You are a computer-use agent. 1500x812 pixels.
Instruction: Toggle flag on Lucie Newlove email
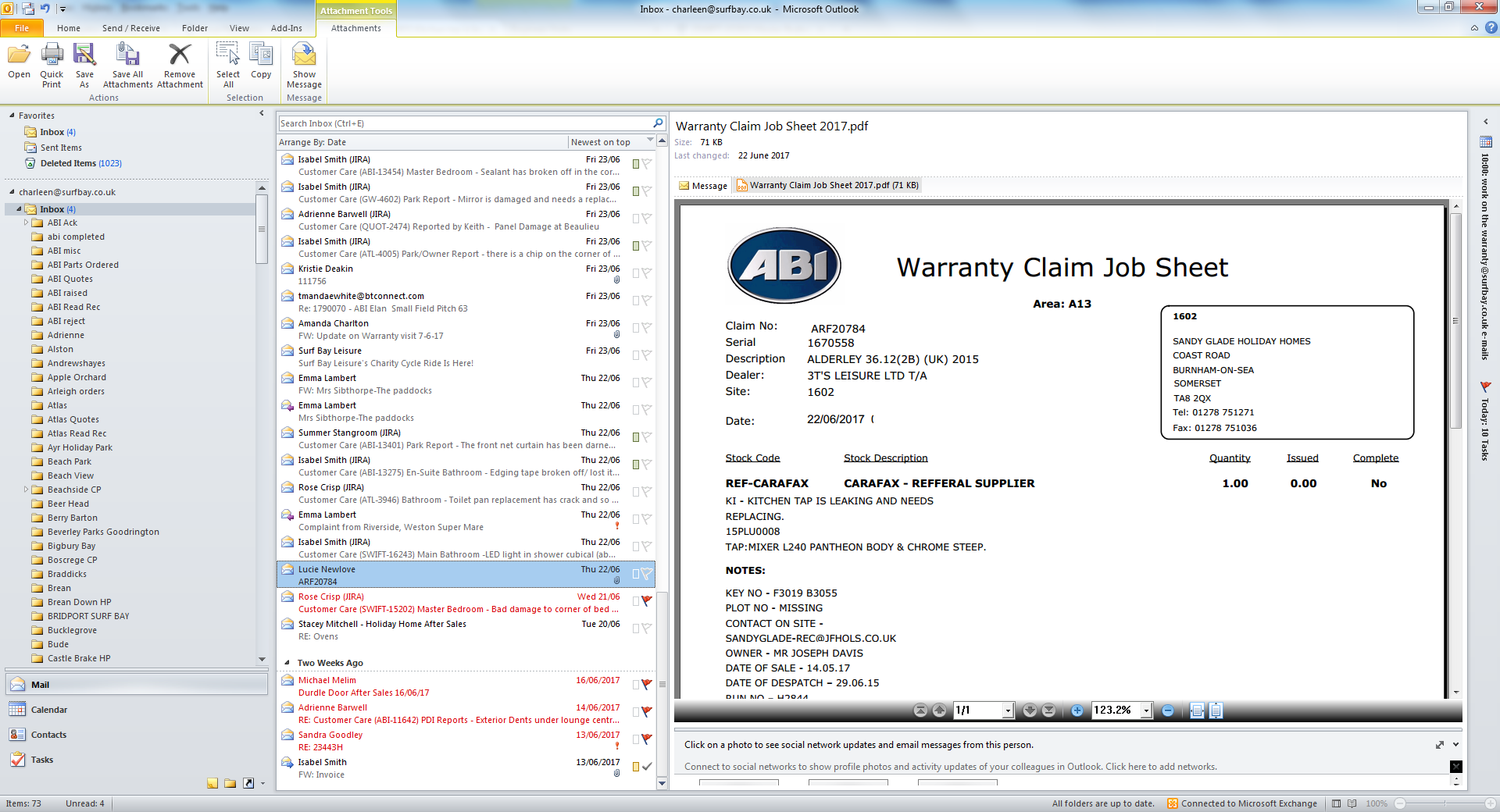pos(647,575)
